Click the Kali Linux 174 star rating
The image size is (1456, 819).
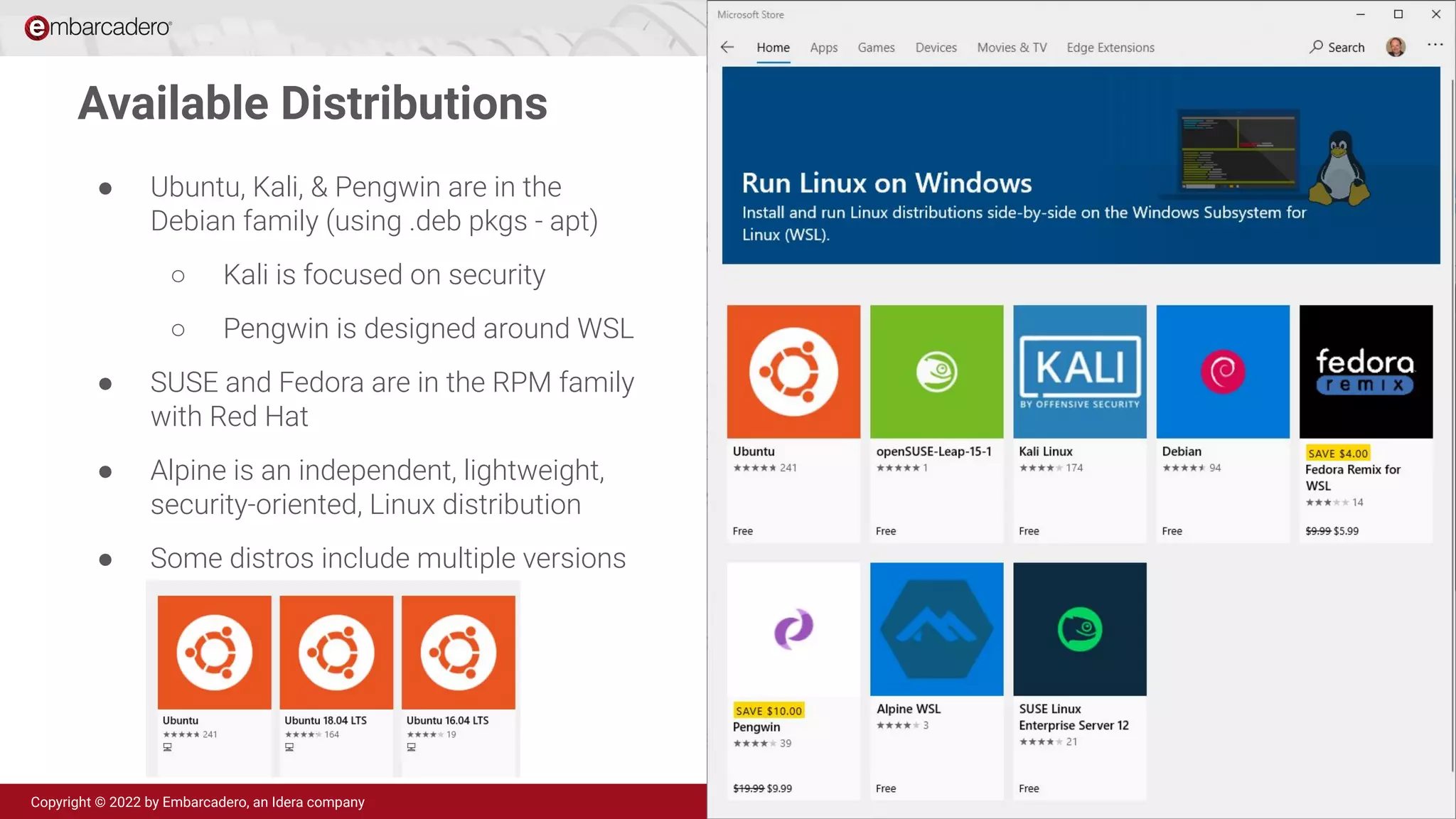coord(1051,468)
